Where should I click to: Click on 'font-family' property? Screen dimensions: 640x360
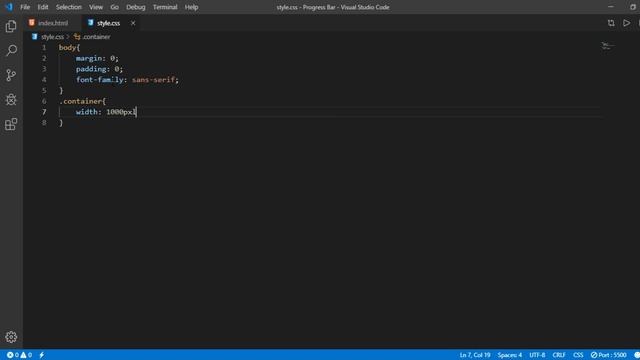coord(100,80)
